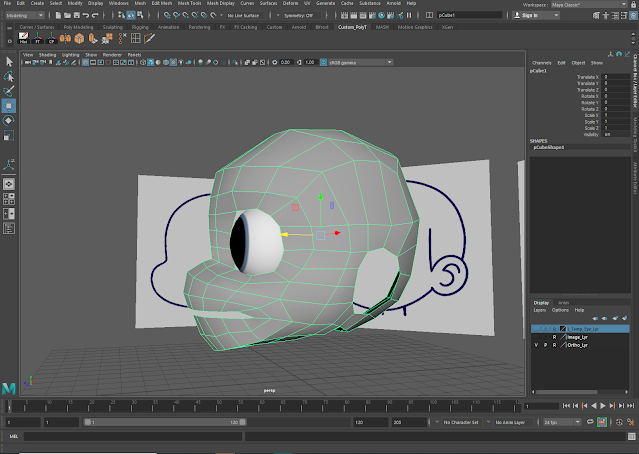This screenshot has height=454, width=639.
Task: Activate the Lasso Select tool
Action: (9, 76)
